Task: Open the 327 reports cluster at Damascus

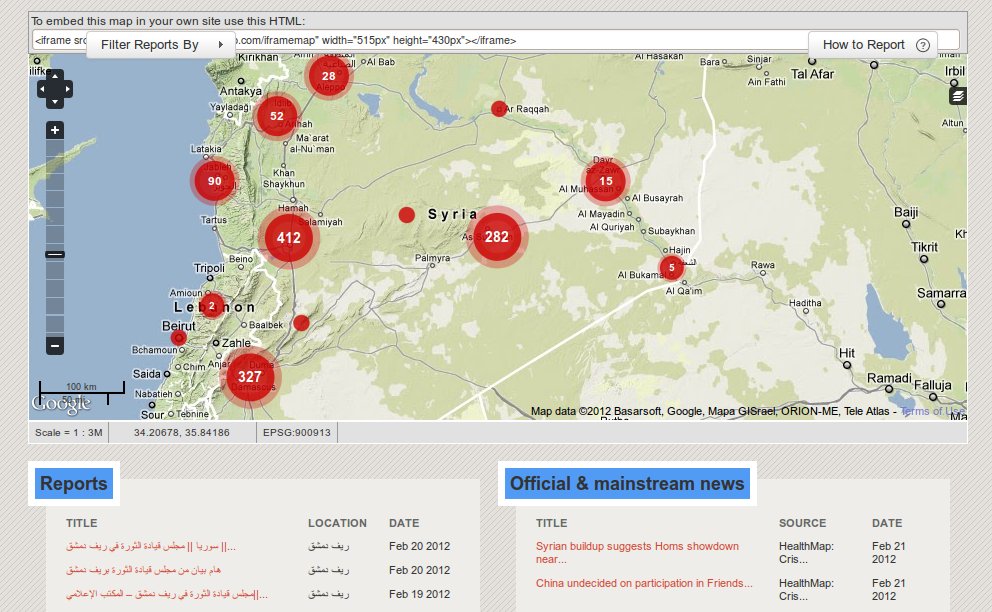Action: 250,377
